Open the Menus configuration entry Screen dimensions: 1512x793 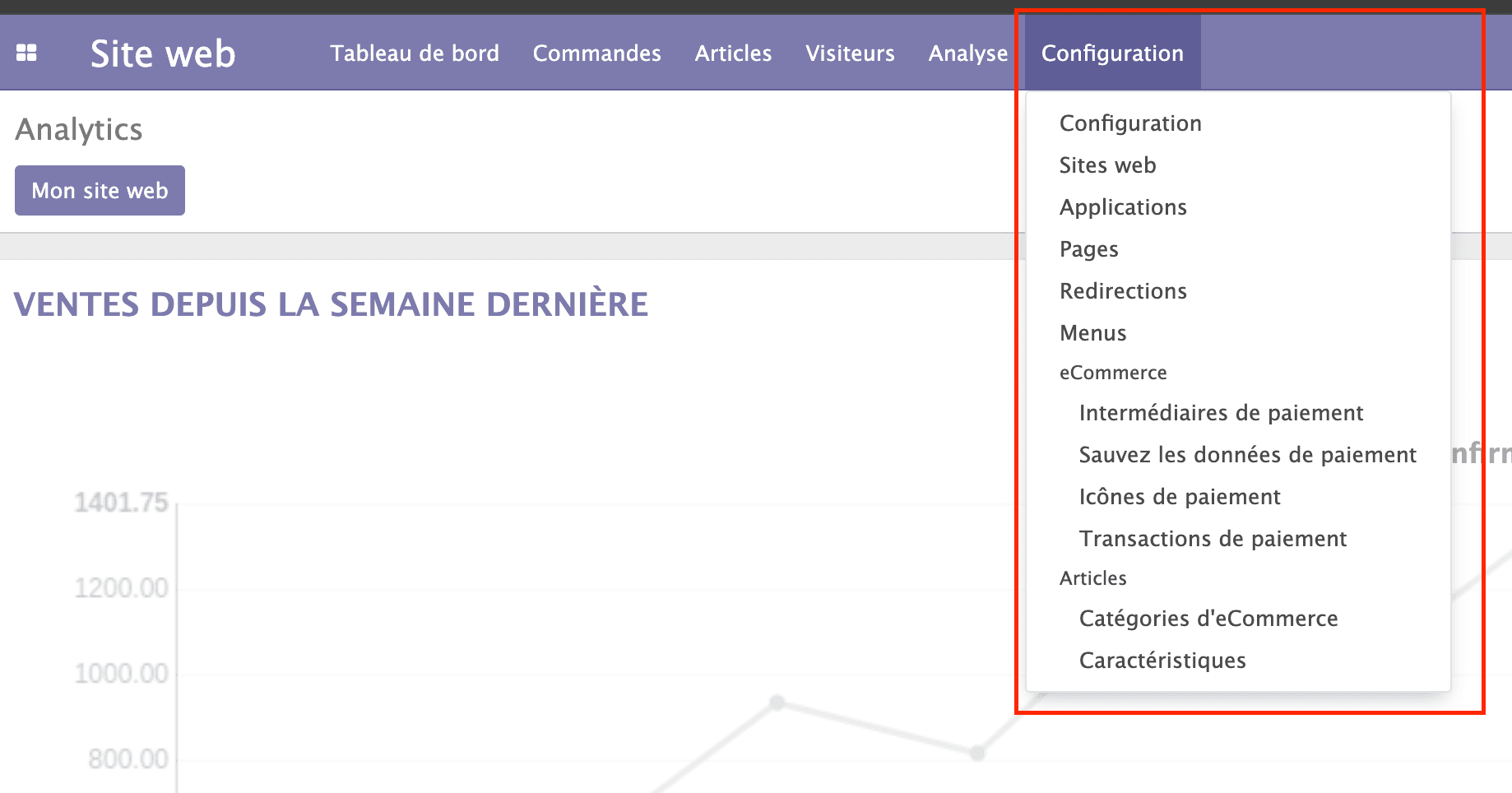pyautogui.click(x=1092, y=332)
